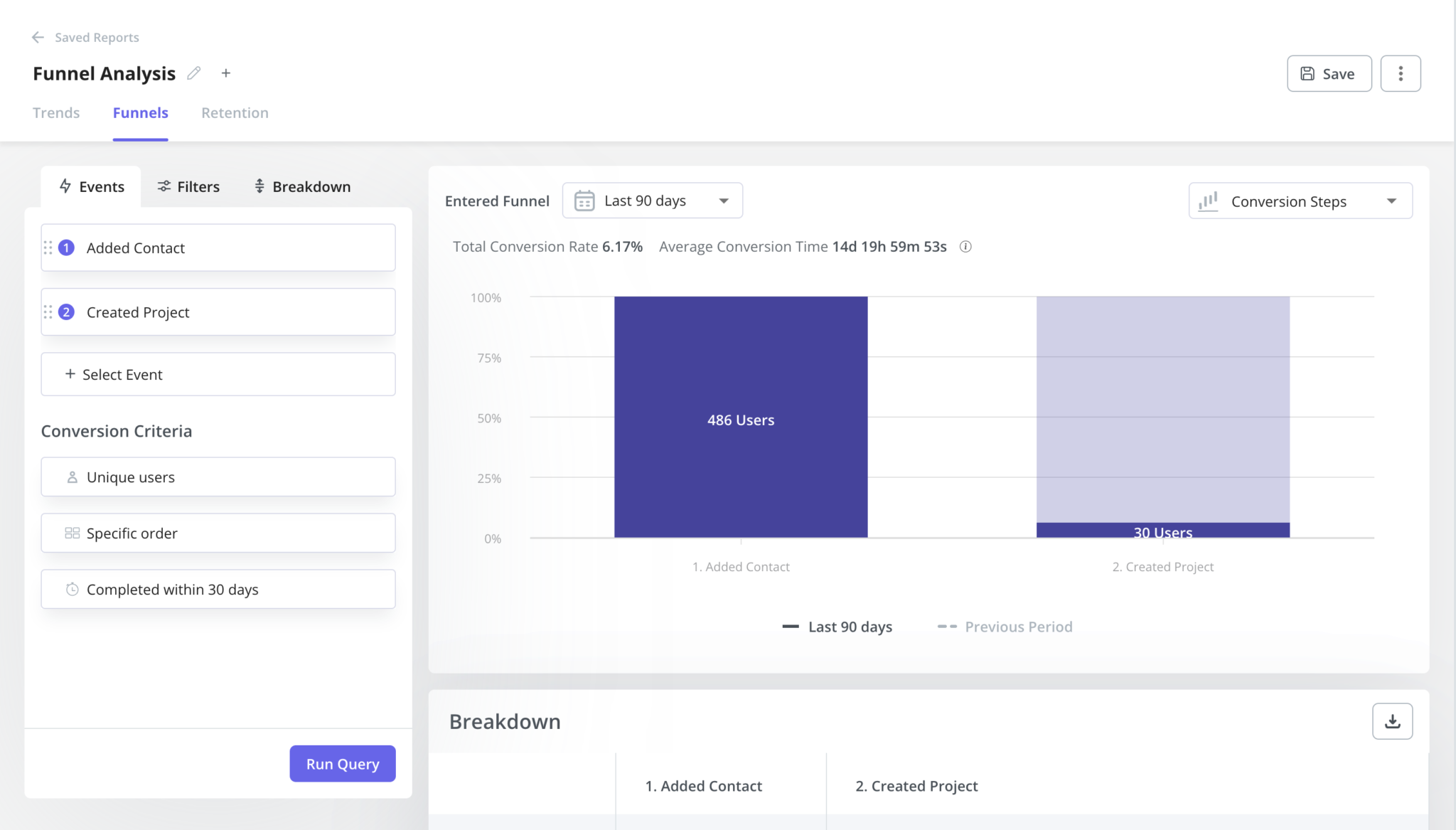Image resolution: width=1456 pixels, height=830 pixels.
Task: Click the Save button
Action: point(1329,73)
